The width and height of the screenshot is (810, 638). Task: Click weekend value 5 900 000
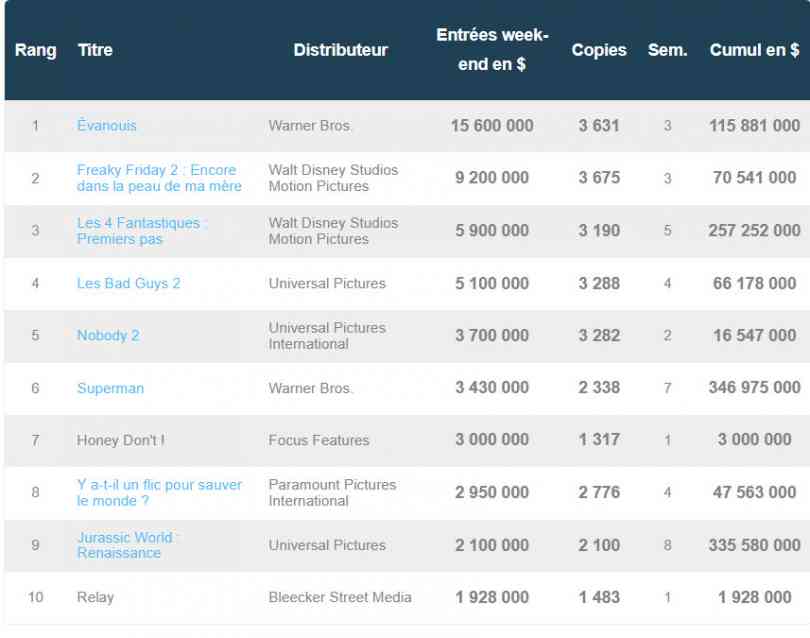492,230
